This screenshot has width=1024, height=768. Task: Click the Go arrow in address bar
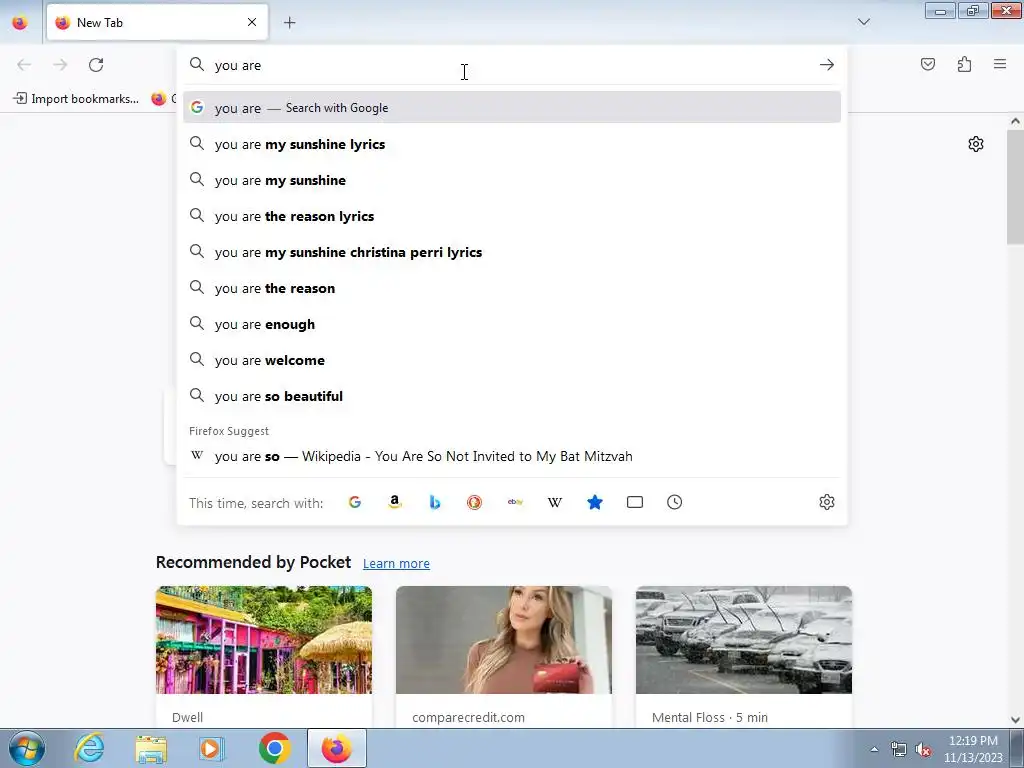coord(827,65)
